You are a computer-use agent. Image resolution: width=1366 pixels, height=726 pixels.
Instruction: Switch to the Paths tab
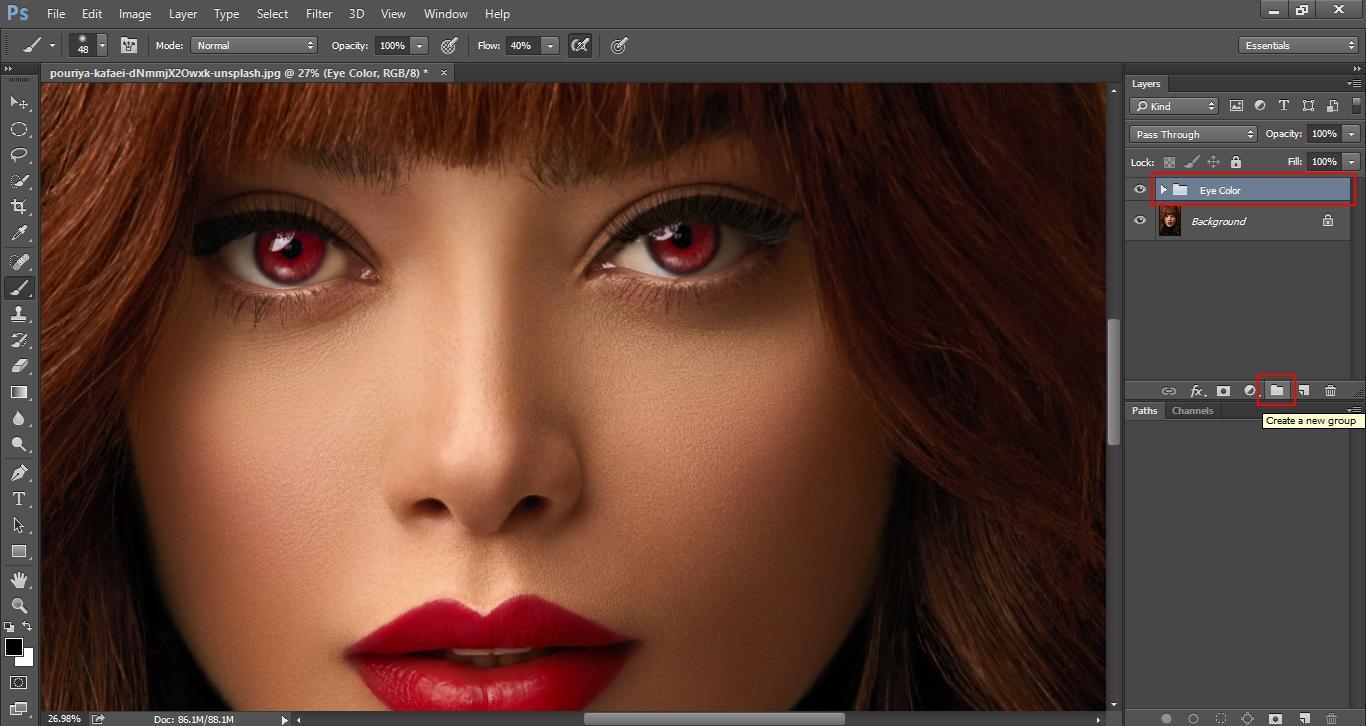(x=1145, y=411)
